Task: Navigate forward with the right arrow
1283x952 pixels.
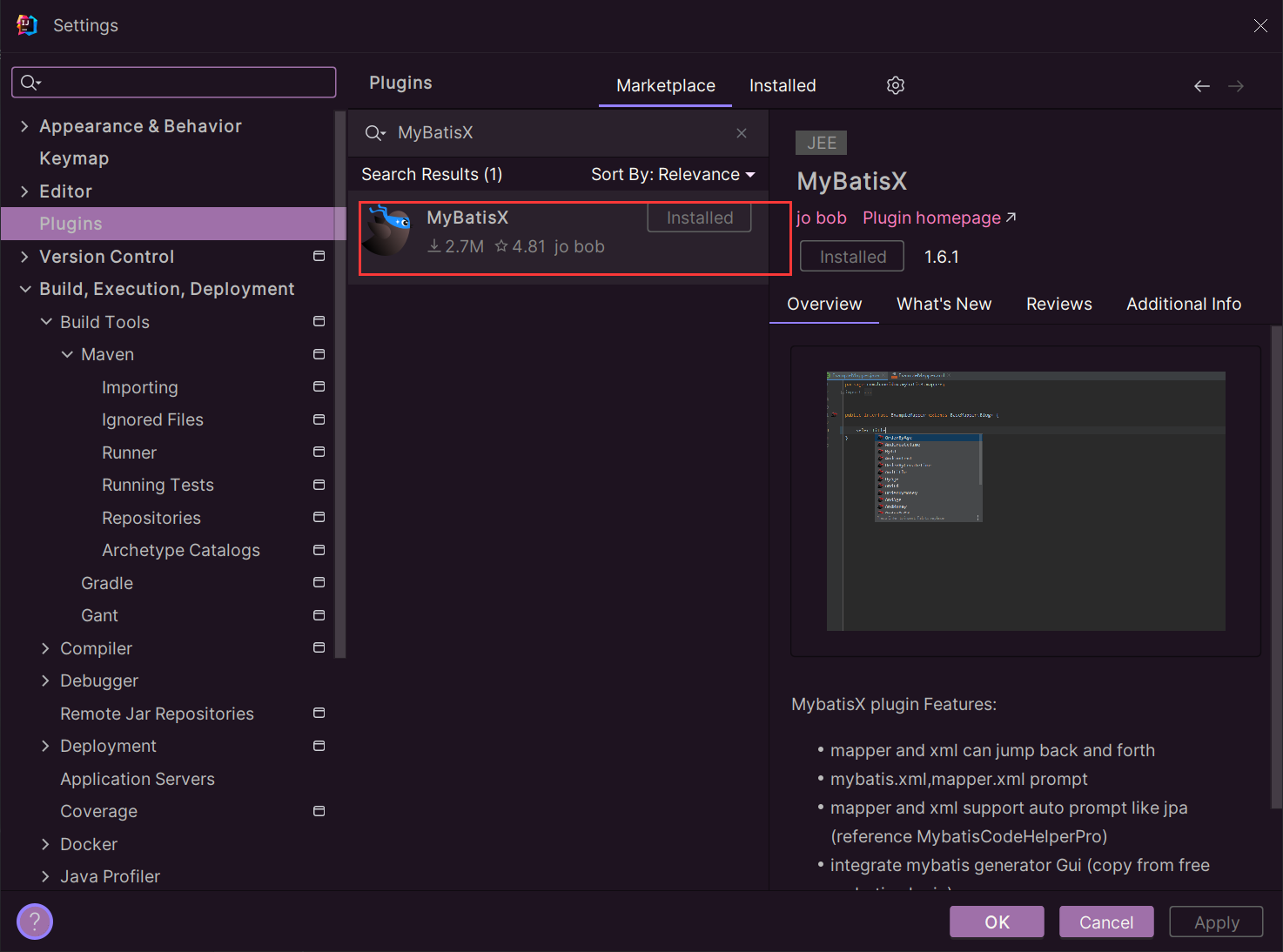Action: tap(1236, 86)
